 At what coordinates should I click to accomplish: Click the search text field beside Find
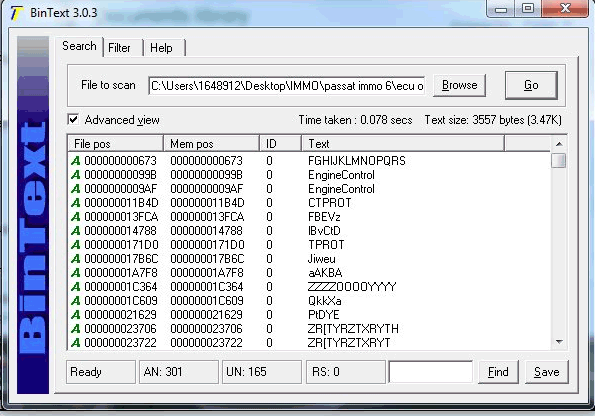click(x=431, y=372)
